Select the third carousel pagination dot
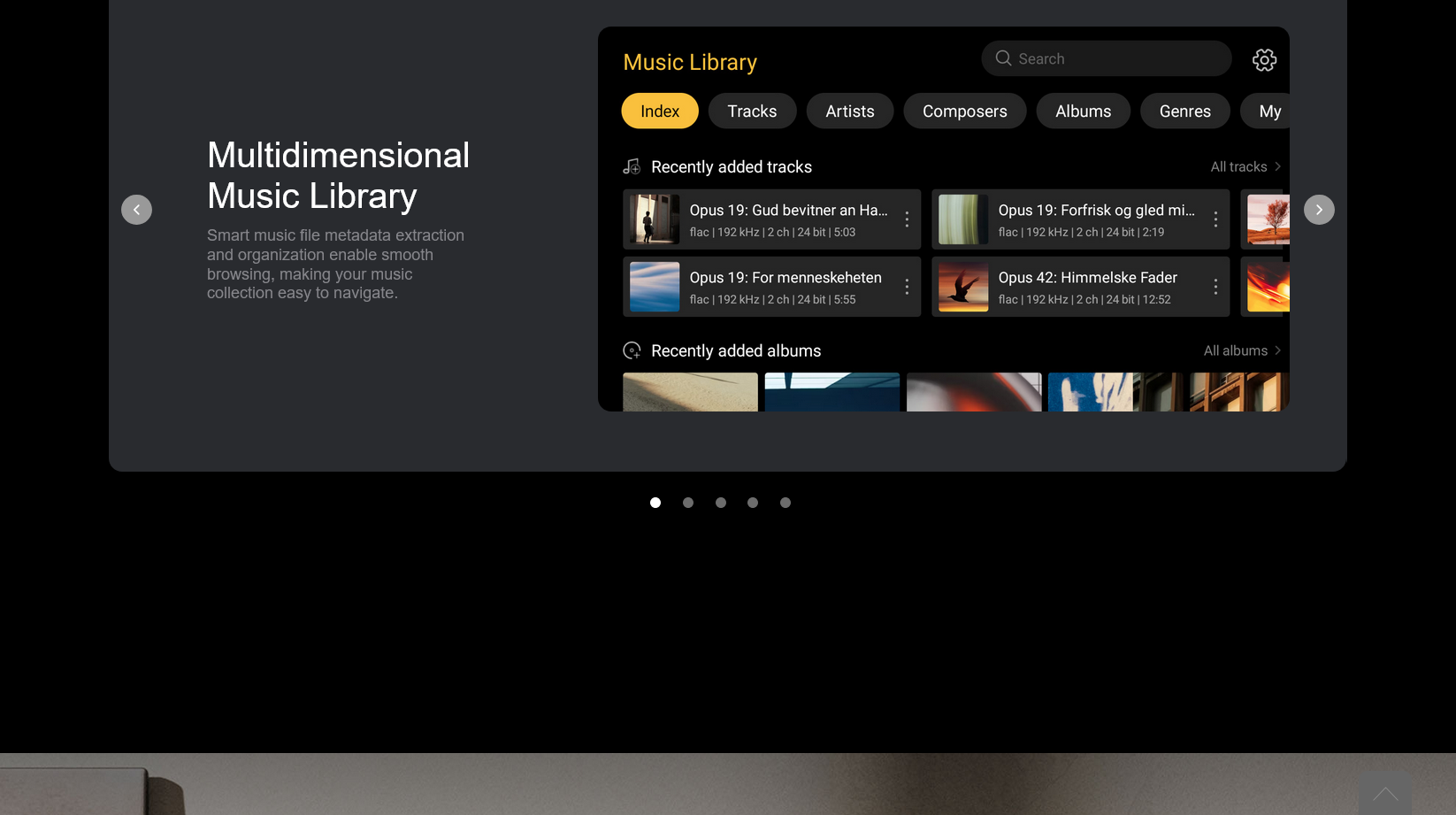This screenshot has width=1456, height=815. pos(721,503)
